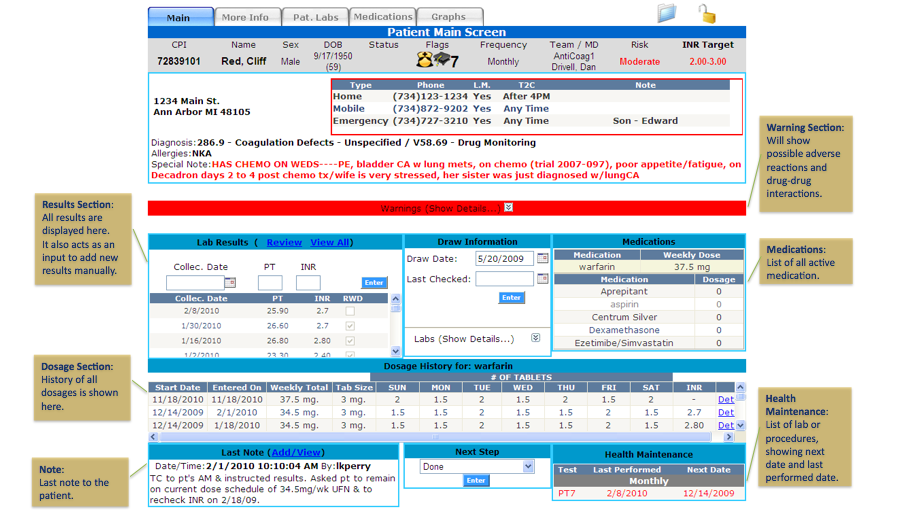Open Det link for 2/1/2010 entered dosage

[726, 412]
